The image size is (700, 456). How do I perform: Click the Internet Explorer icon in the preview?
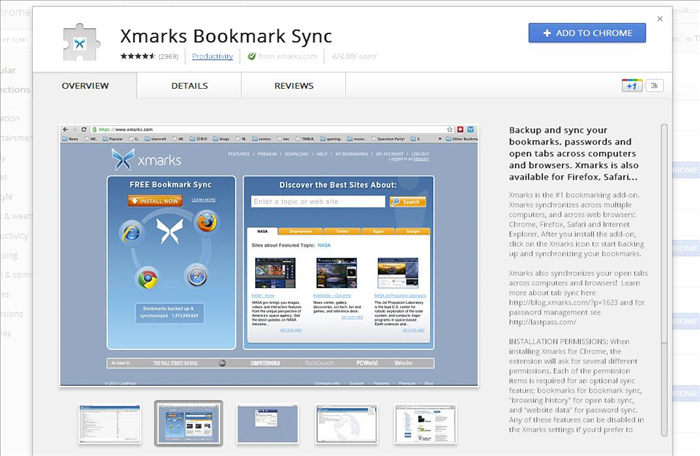pyautogui.click(x=131, y=233)
